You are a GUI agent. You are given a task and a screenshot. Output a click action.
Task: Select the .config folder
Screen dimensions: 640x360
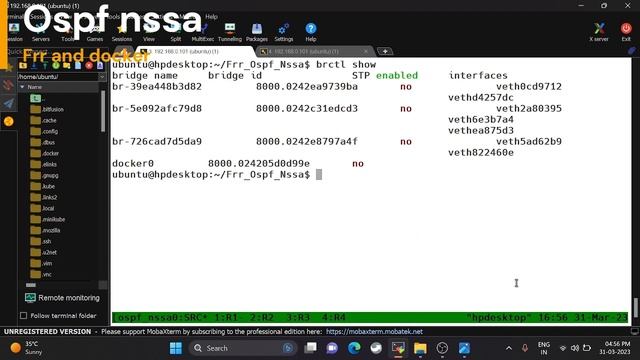point(44,131)
